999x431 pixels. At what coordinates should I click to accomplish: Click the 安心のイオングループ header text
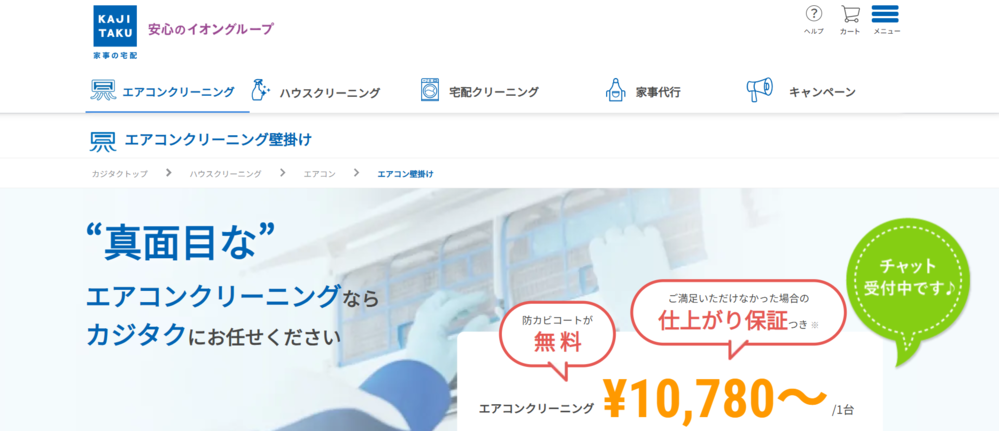click(x=211, y=29)
